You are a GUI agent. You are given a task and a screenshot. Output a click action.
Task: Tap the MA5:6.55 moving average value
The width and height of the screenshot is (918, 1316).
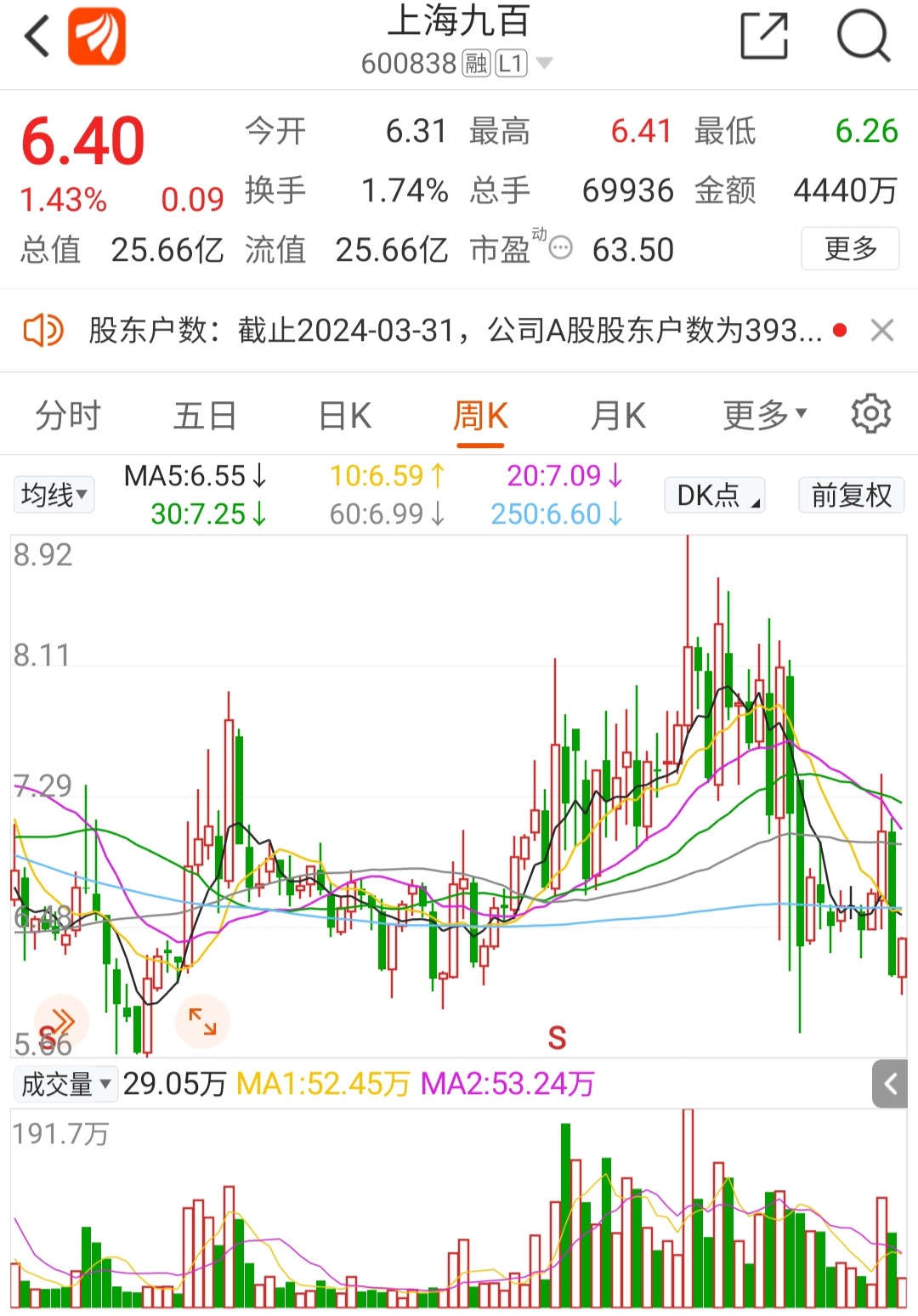195,475
